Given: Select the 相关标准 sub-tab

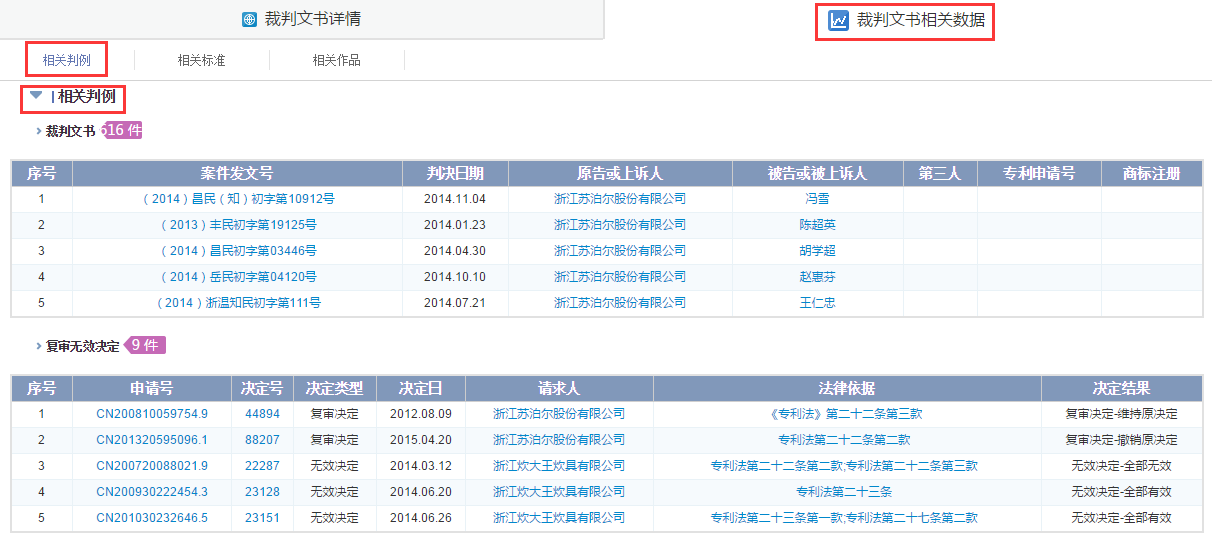Looking at the screenshot, I should pyautogui.click(x=201, y=60).
